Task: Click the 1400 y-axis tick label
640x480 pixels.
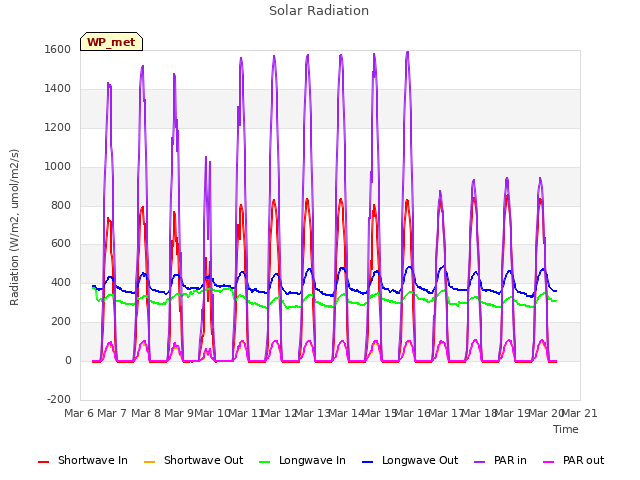Action: 58,88
